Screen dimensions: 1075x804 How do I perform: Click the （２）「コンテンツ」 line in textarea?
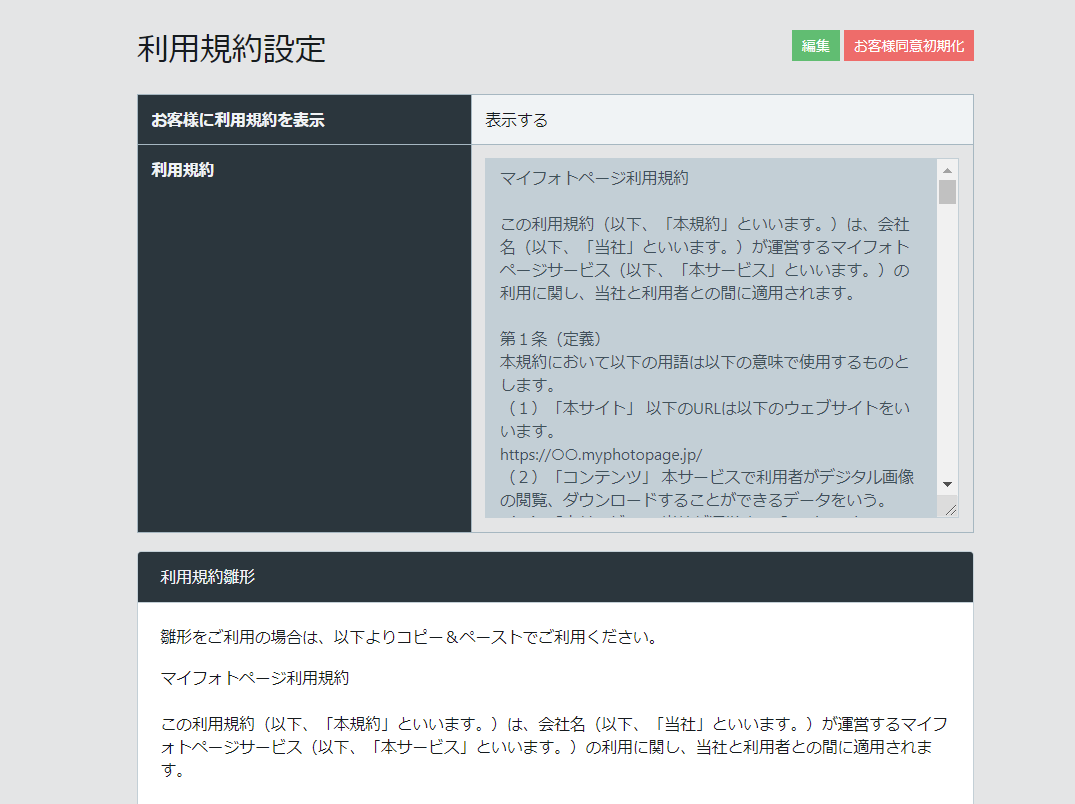pos(707,477)
